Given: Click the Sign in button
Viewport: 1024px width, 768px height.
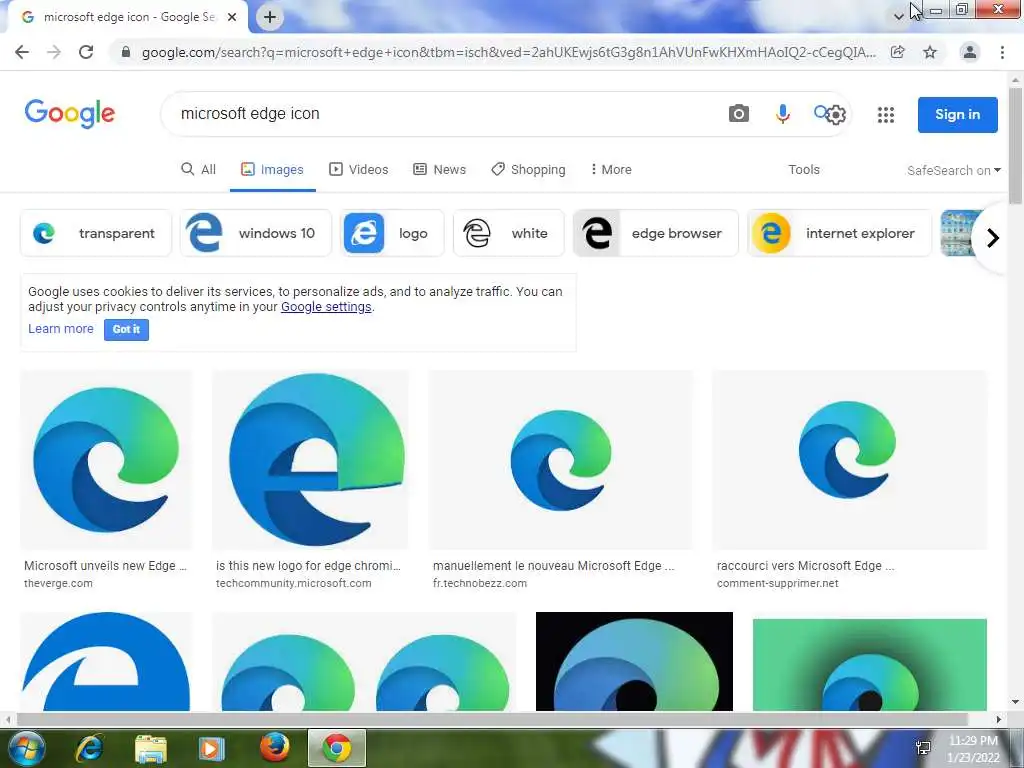Looking at the screenshot, I should click(x=957, y=114).
